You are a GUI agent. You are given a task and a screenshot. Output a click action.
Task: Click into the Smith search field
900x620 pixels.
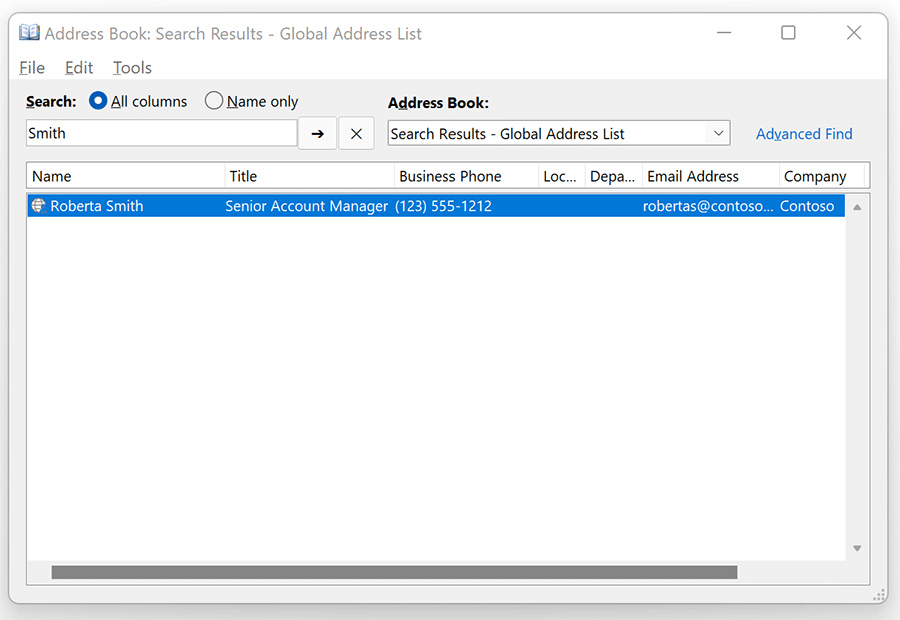pyautogui.click(x=161, y=133)
